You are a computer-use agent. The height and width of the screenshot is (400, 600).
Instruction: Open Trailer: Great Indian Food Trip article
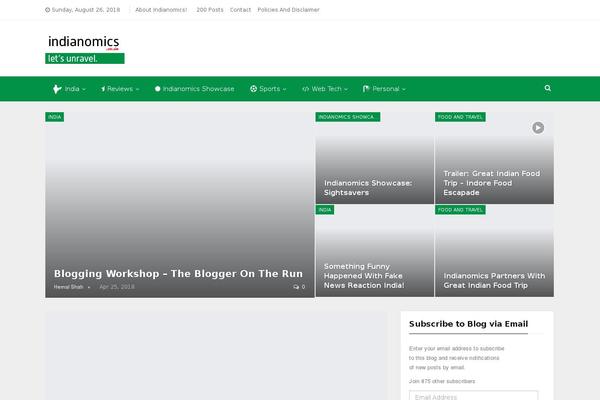pos(492,183)
